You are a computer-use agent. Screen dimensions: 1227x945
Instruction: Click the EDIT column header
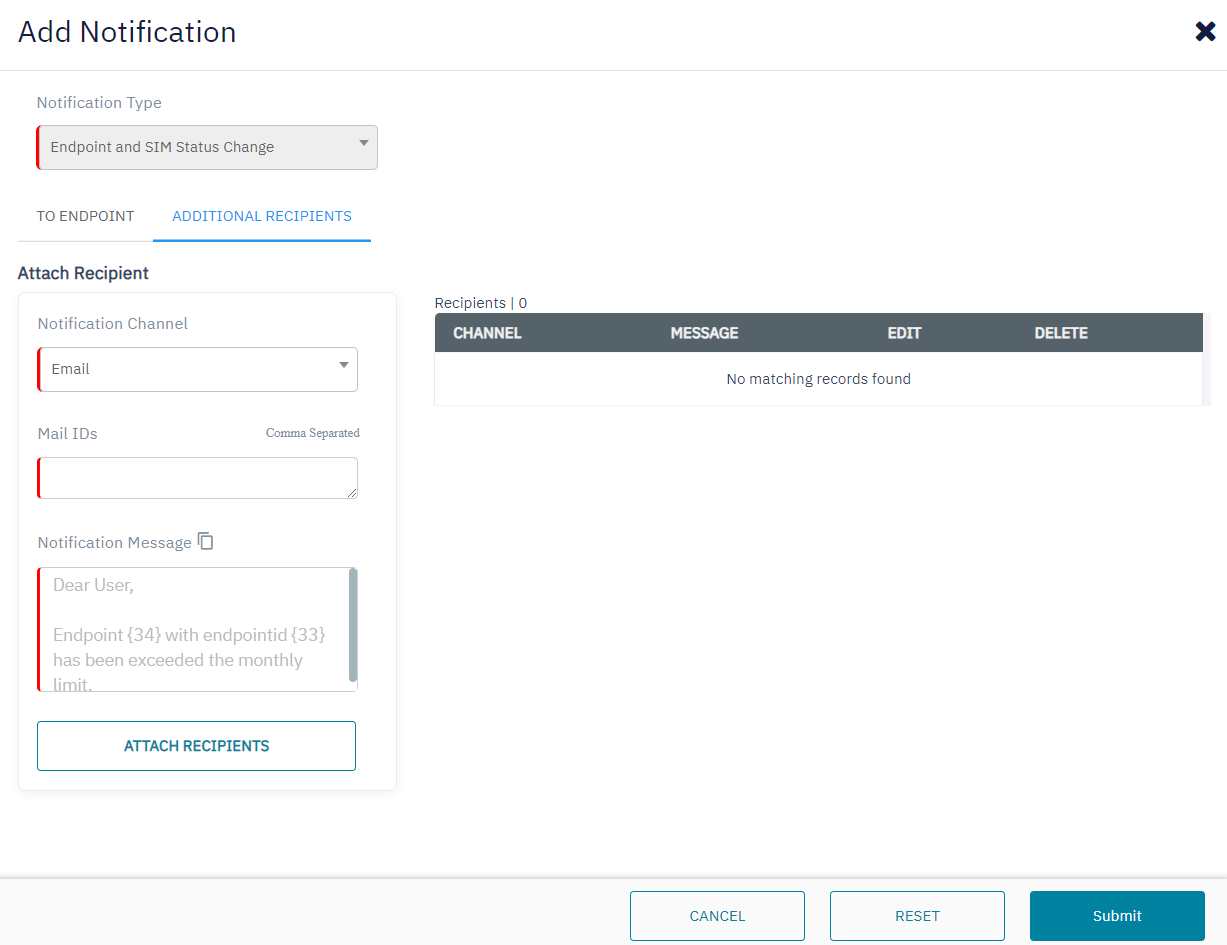tap(904, 333)
